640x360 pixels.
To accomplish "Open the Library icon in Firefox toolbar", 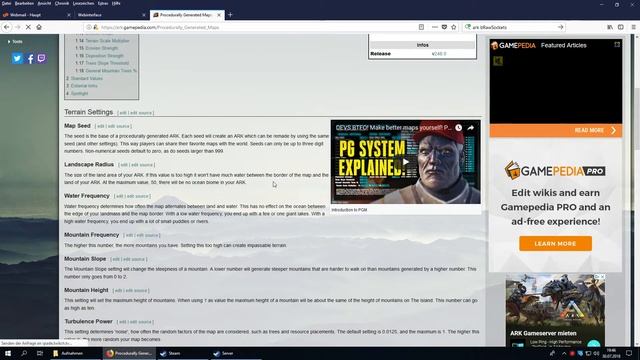I will click(x=610, y=27).
